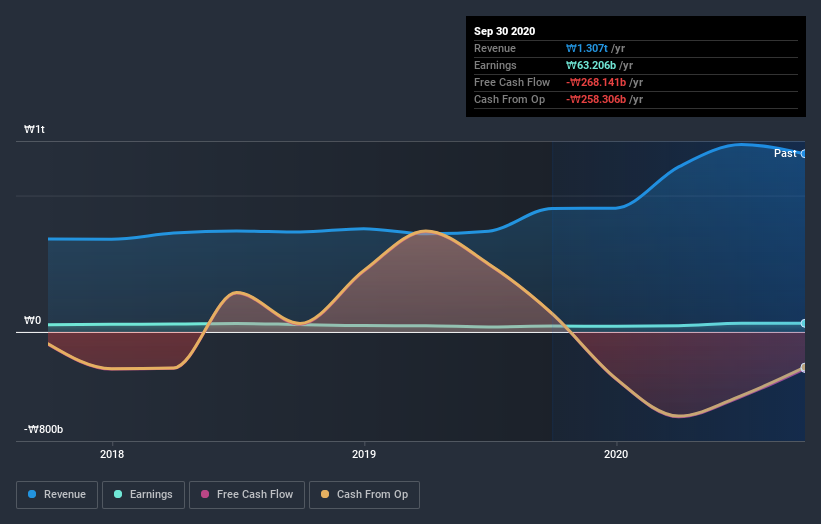Click the -₩258.306b cash from op value
This screenshot has height=524, width=821.
[x=596, y=99]
